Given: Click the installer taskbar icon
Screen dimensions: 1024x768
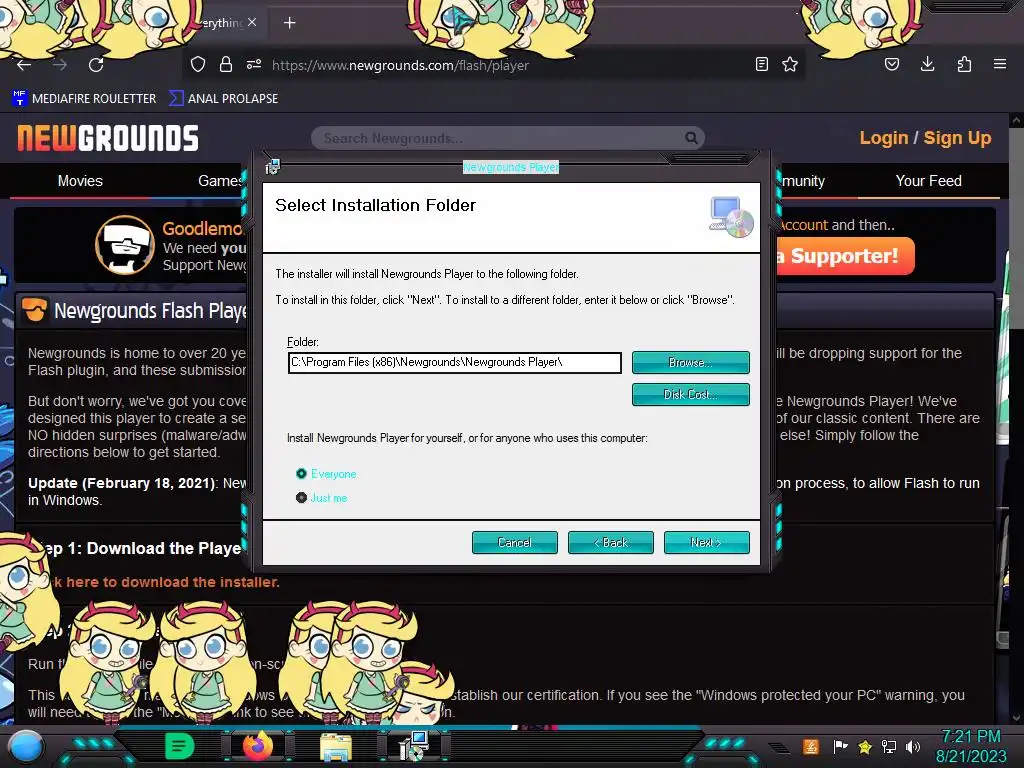Looking at the screenshot, I should point(413,746).
